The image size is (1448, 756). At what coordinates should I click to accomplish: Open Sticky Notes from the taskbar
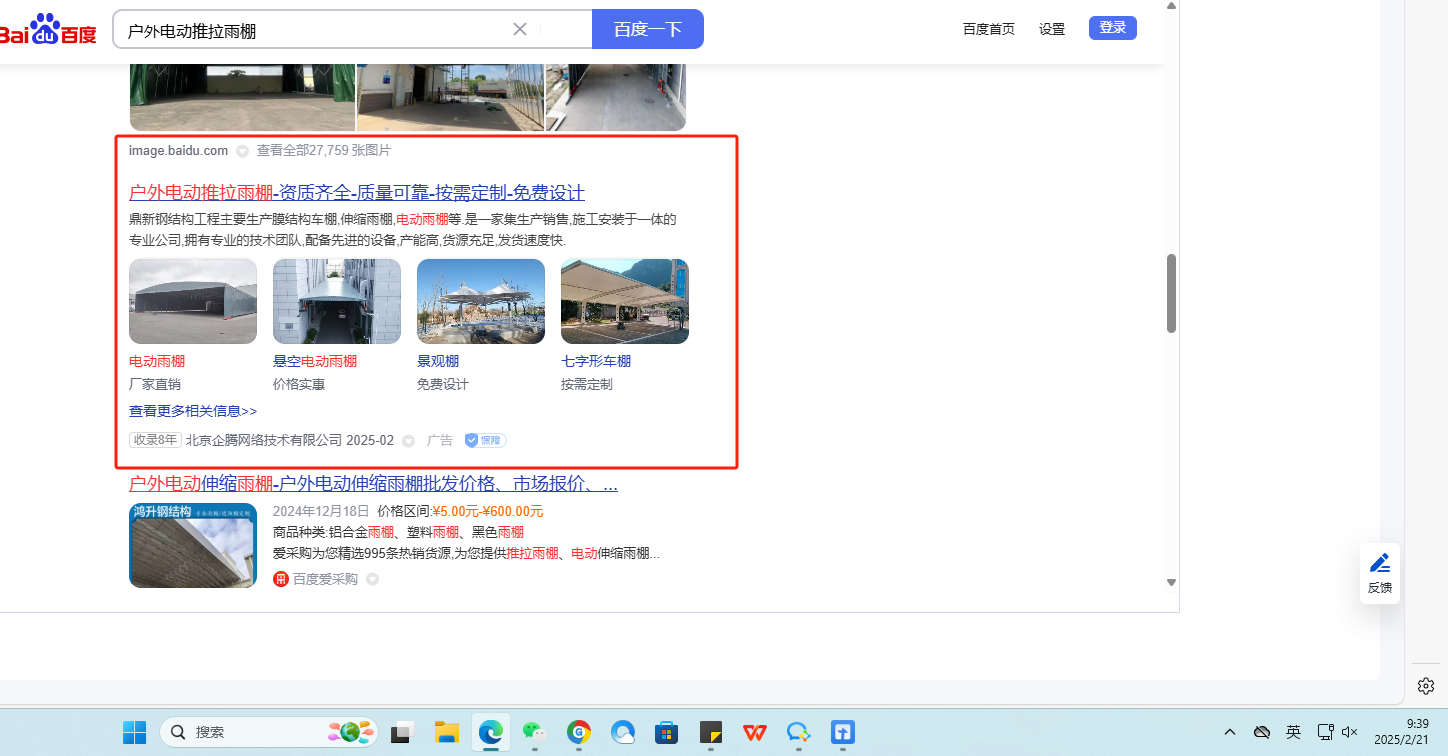click(711, 733)
